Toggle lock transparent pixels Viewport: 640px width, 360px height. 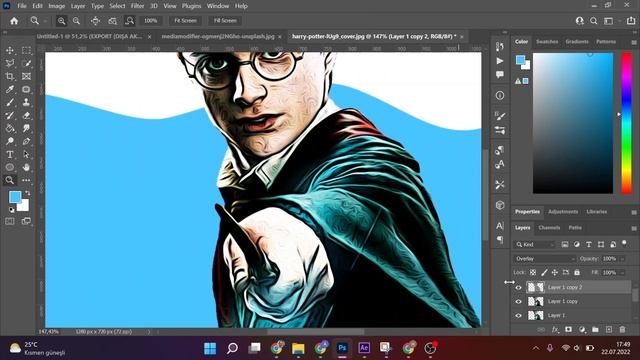click(x=533, y=272)
